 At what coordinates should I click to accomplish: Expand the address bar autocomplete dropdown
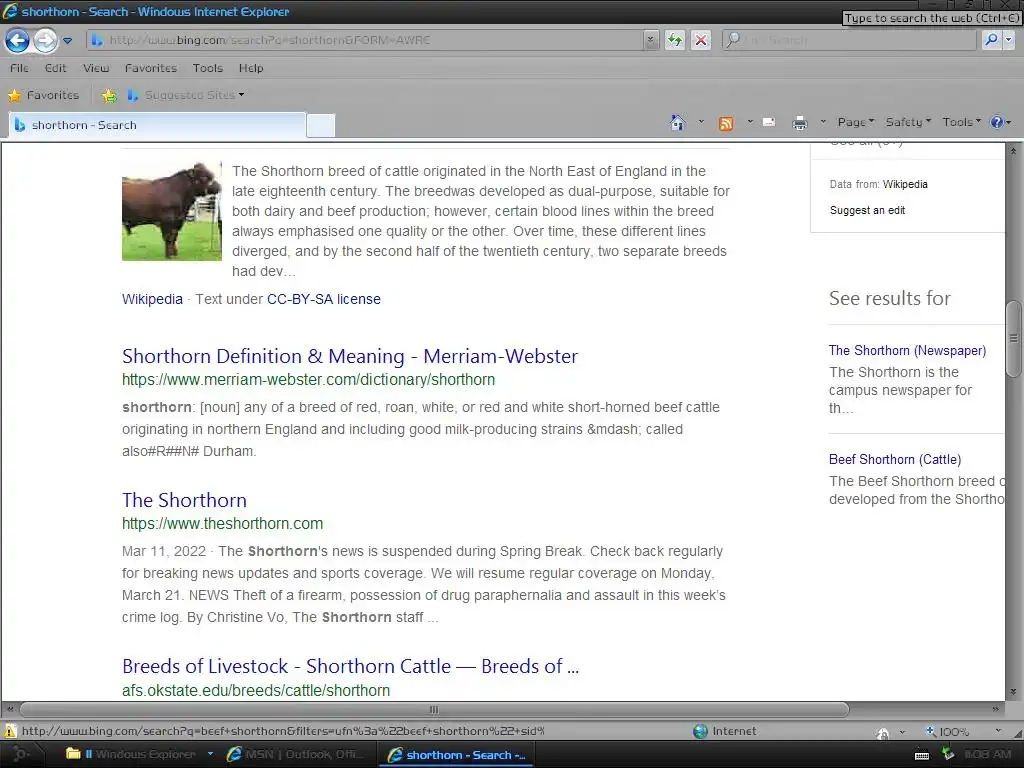[x=650, y=40]
